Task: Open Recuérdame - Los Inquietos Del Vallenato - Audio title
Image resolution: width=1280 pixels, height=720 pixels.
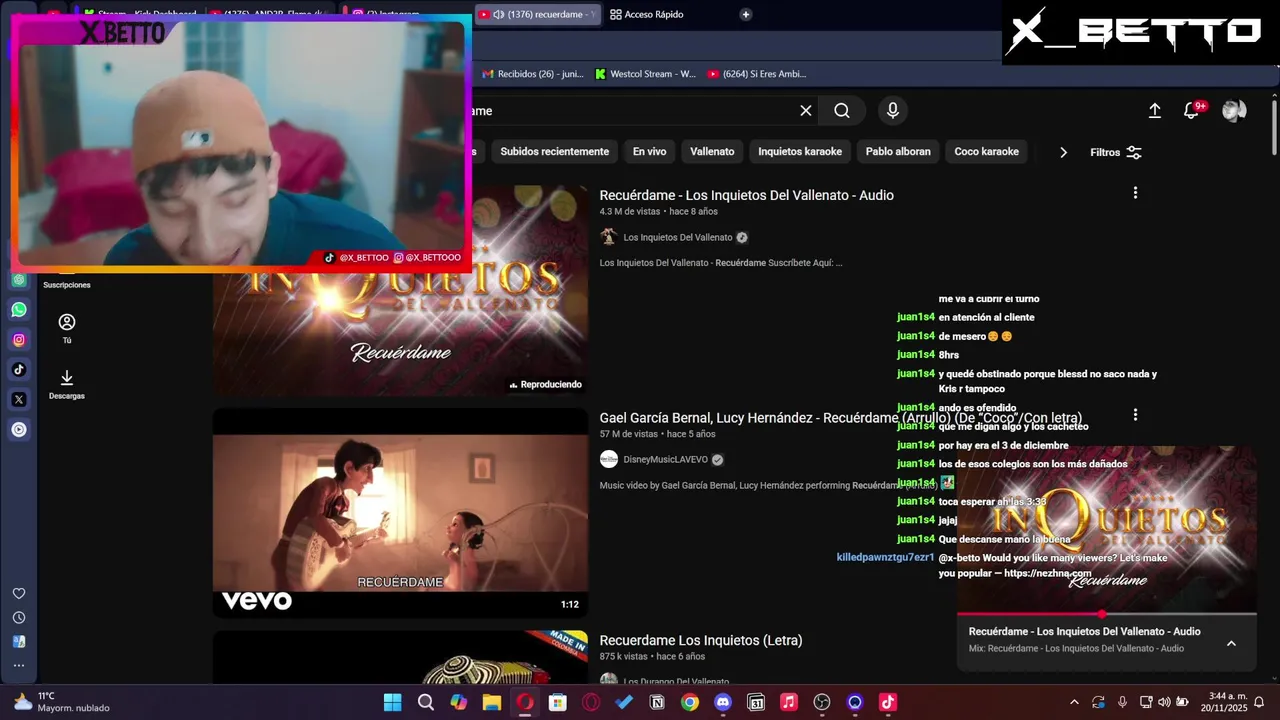Action: [746, 195]
